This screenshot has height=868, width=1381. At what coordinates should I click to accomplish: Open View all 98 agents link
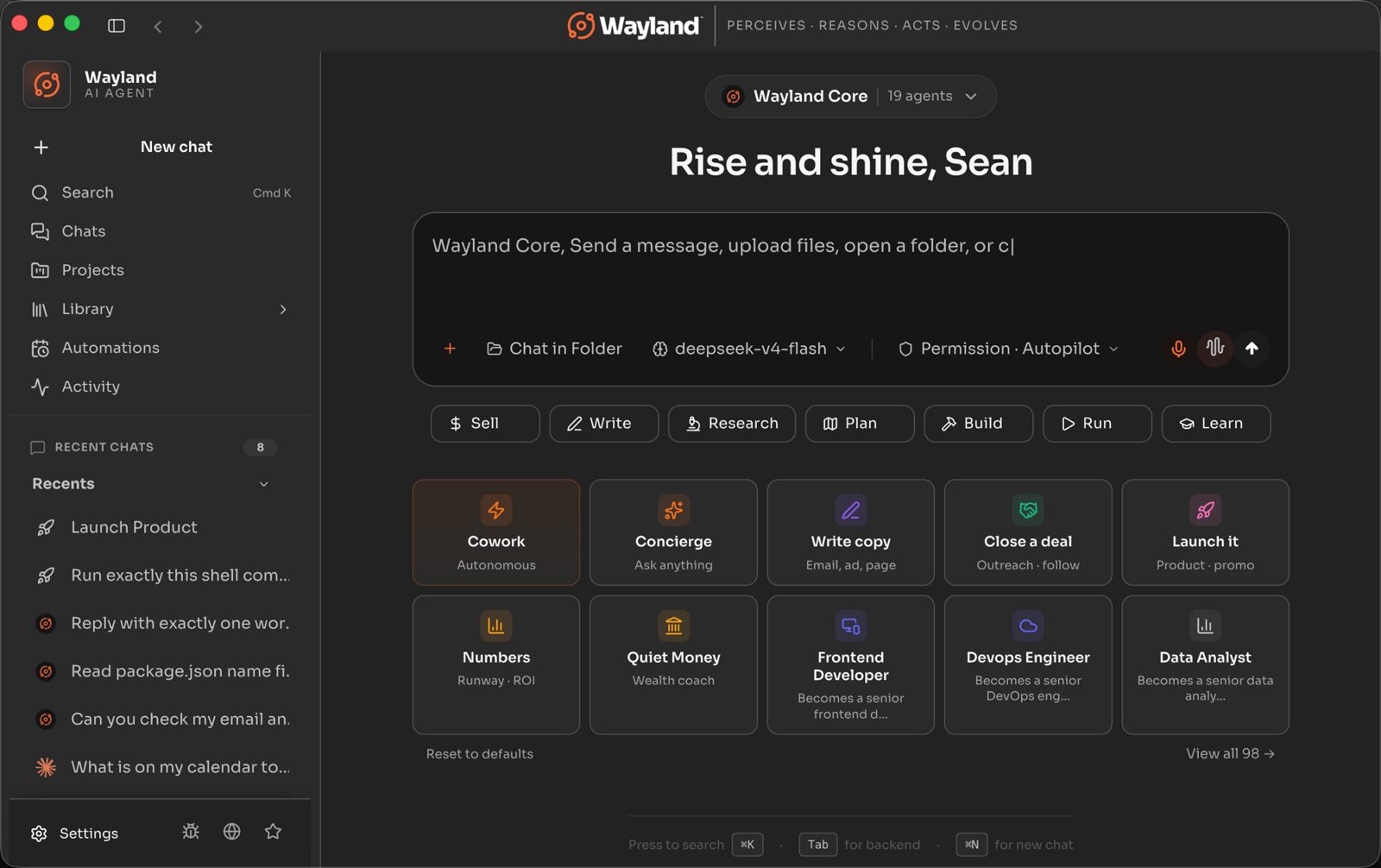pos(1230,753)
